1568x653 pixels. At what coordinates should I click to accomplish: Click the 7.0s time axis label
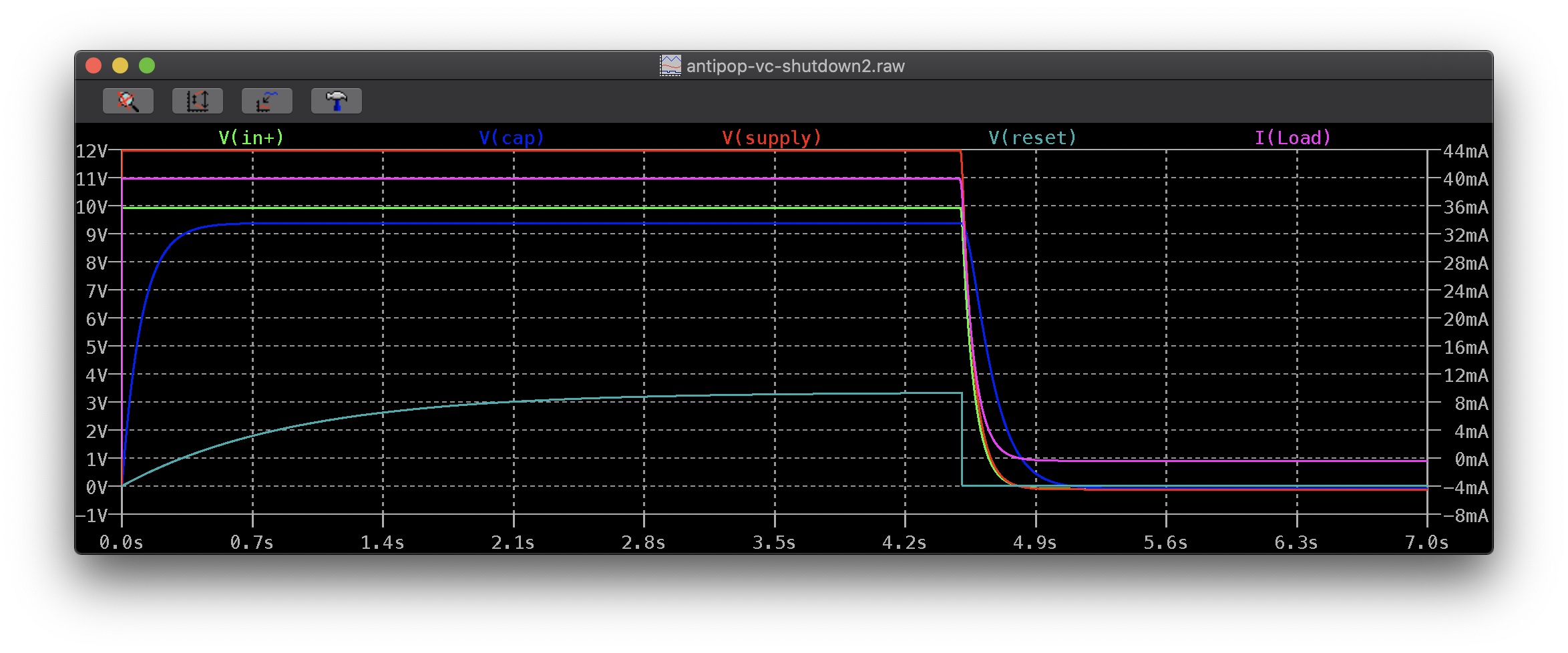(1427, 542)
